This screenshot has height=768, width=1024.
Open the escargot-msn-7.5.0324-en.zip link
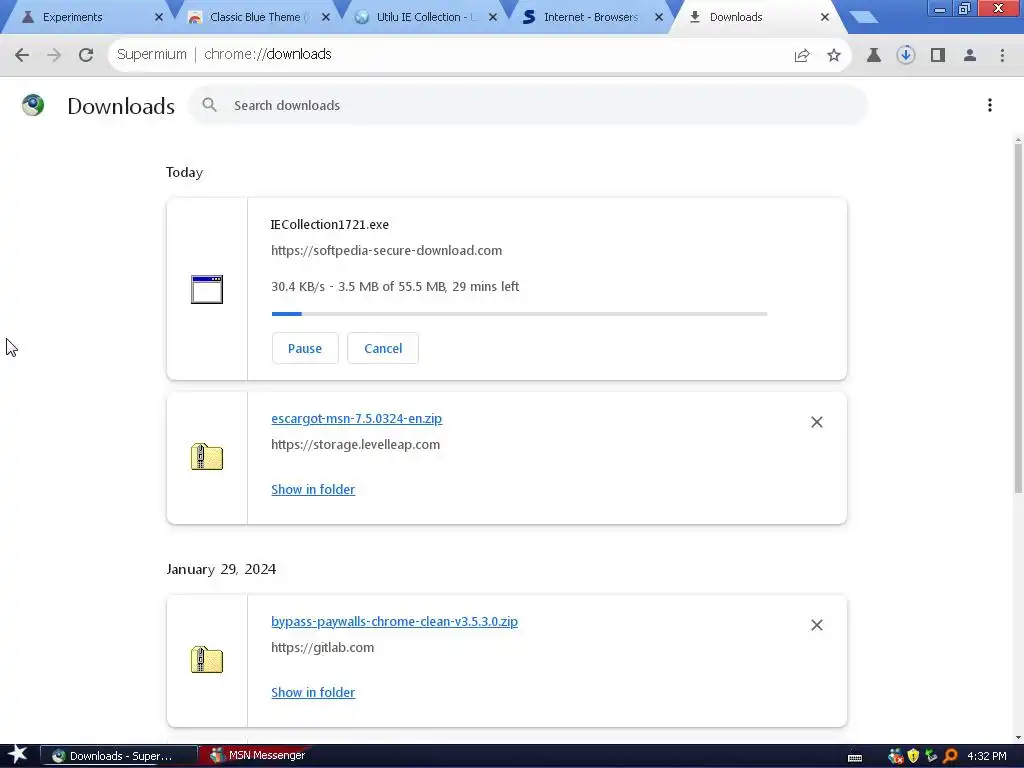tap(357, 419)
